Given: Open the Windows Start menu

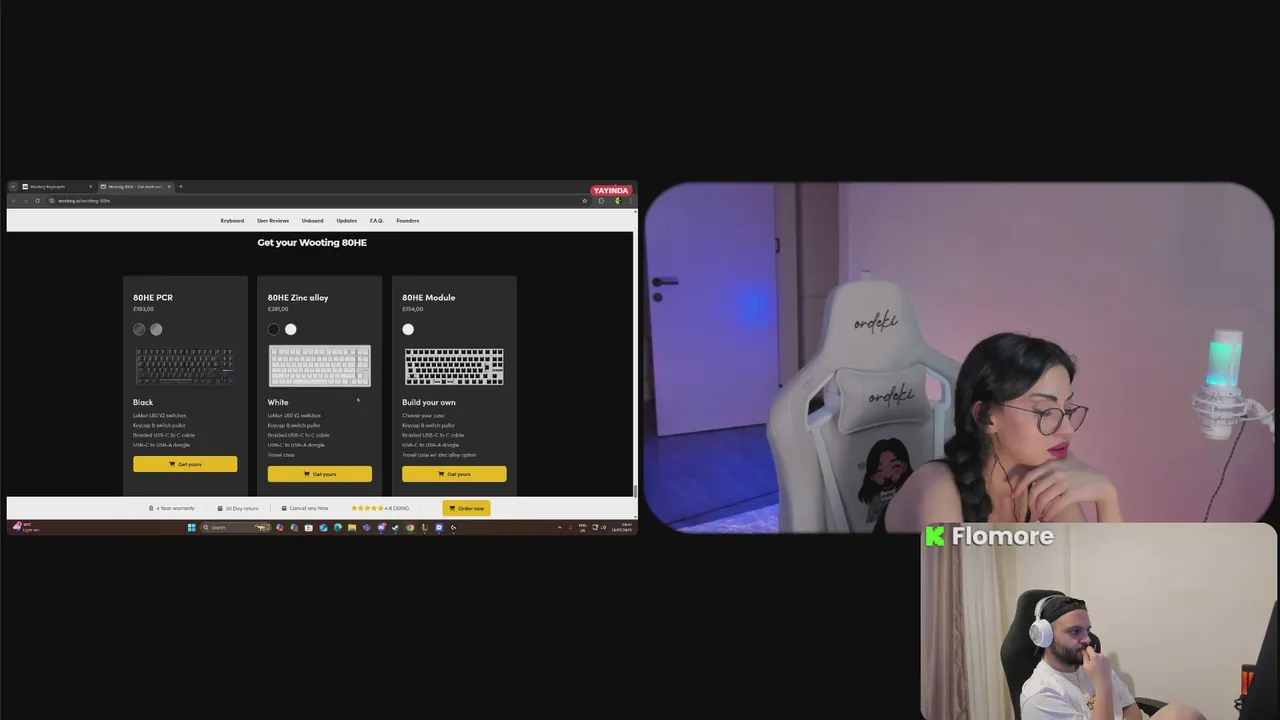Looking at the screenshot, I should pos(191,527).
